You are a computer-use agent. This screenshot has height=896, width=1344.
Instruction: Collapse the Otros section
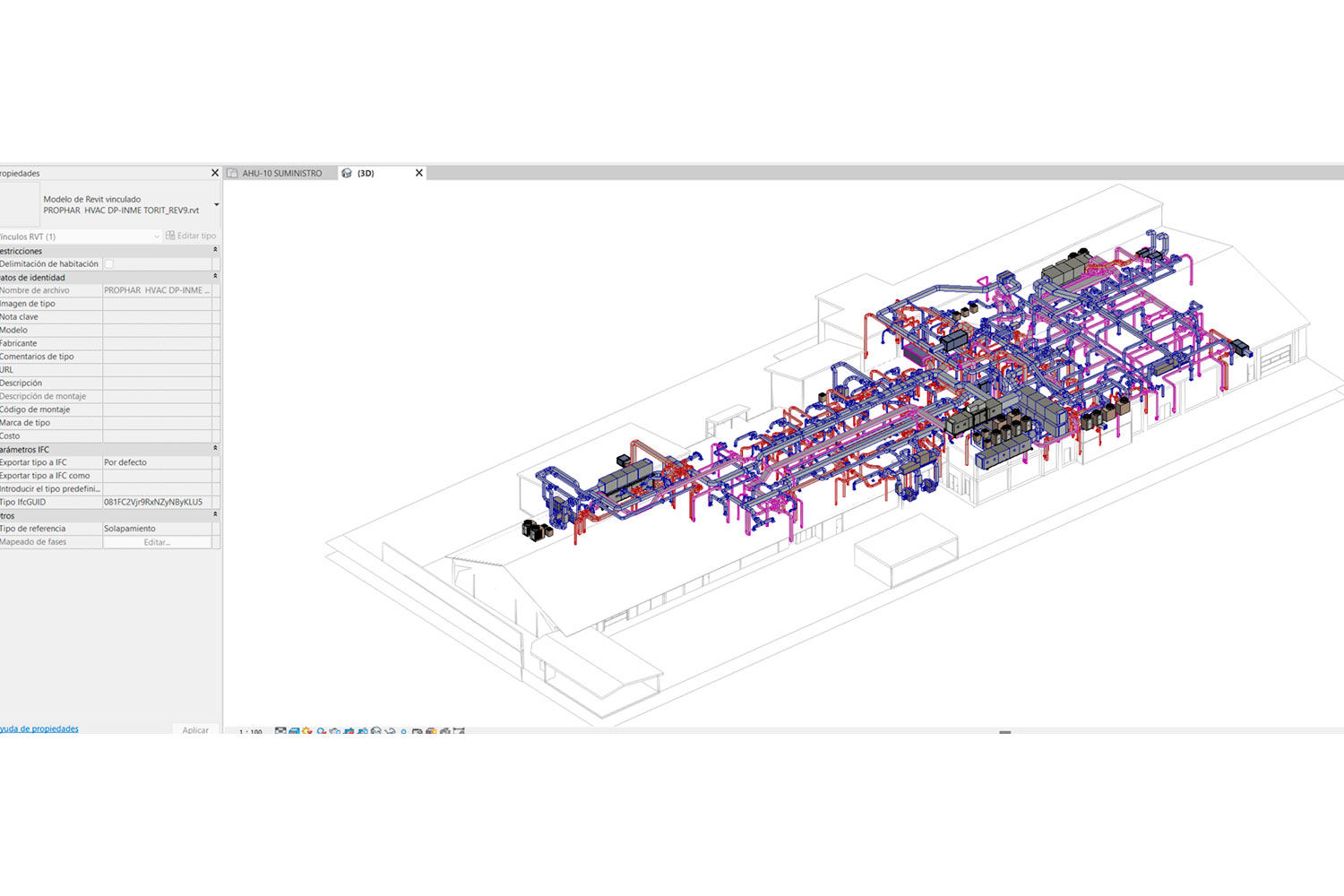coord(215,515)
